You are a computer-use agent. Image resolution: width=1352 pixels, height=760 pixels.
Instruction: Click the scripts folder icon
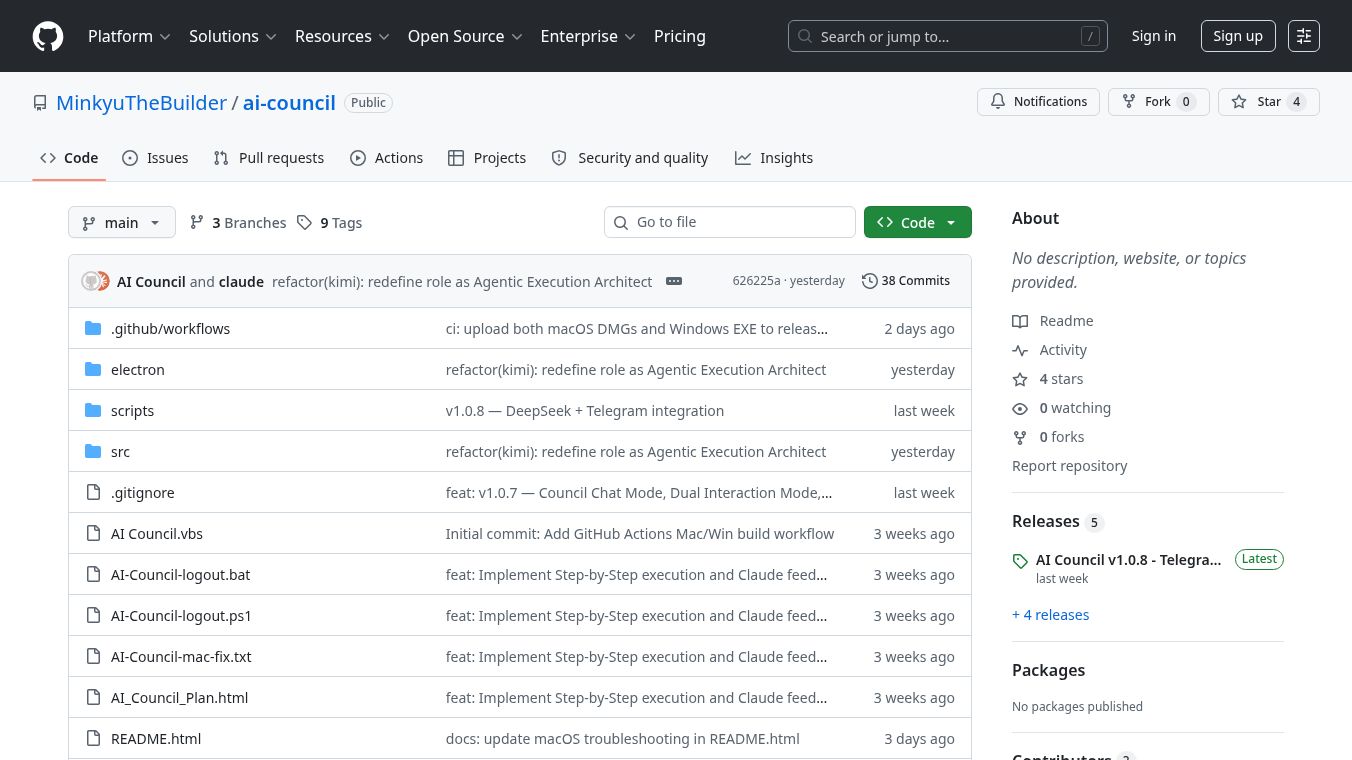point(93,410)
